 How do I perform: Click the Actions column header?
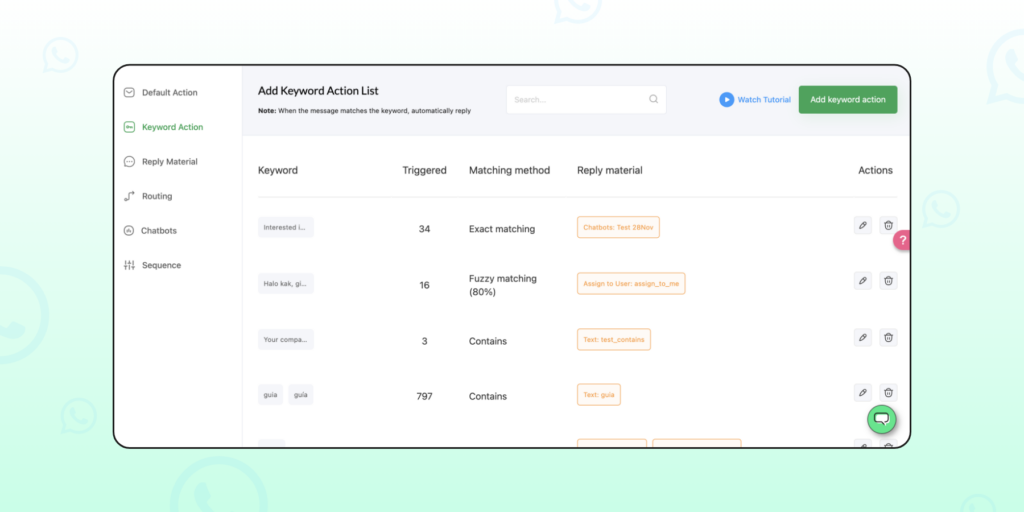[x=875, y=170]
